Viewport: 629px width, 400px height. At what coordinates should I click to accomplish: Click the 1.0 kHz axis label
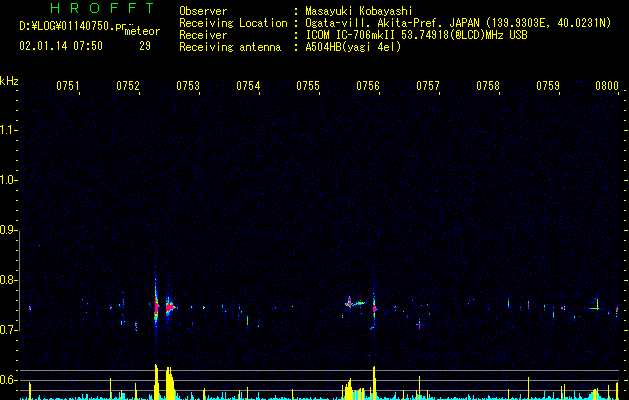8,180
